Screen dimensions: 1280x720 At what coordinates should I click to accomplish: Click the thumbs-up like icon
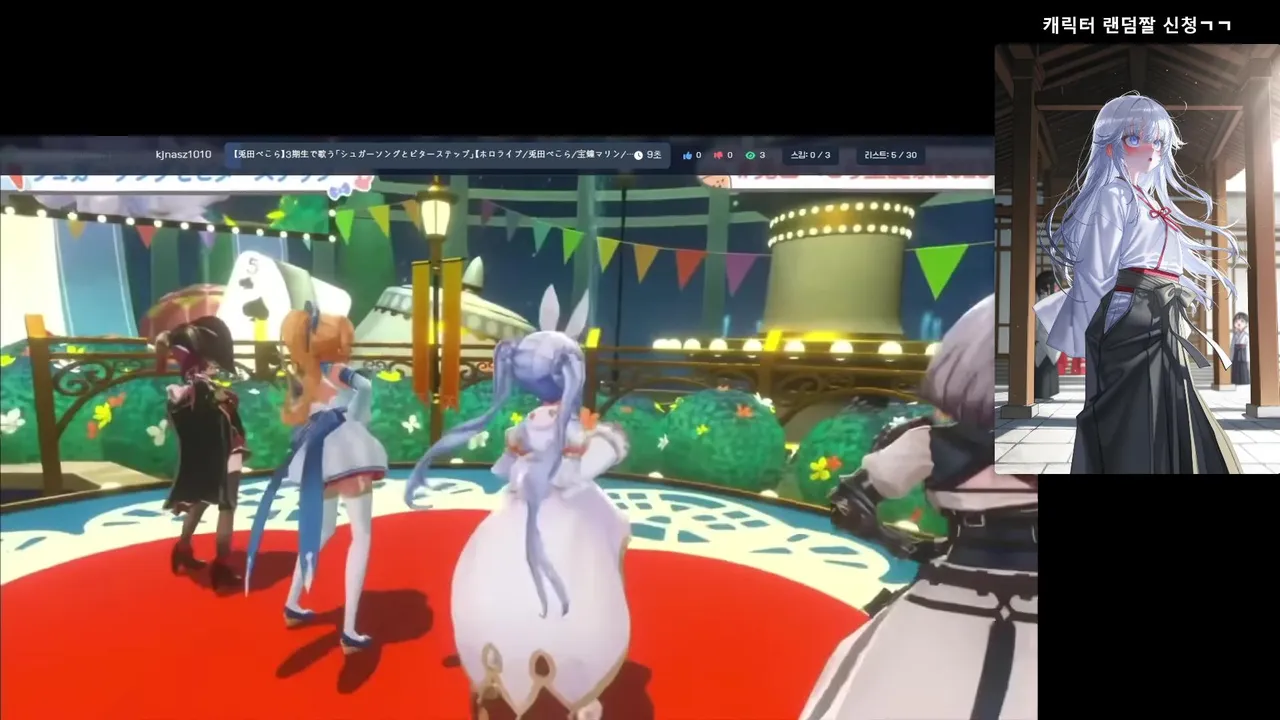point(687,155)
